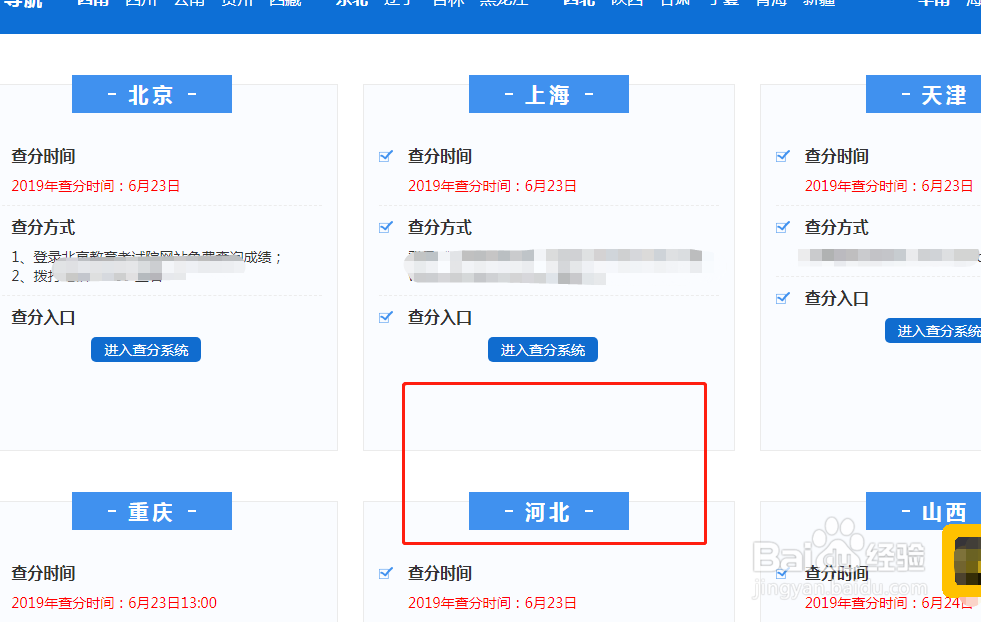The height and width of the screenshot is (622, 981).
Task: Select the 重庆 region header
Action: coord(152,511)
